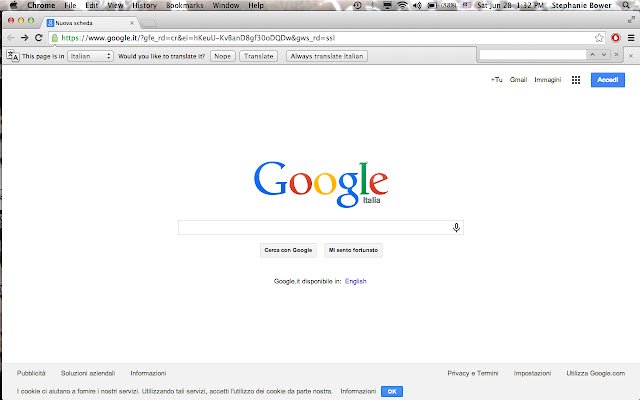Open the Chrome menu in the menu bar
Viewport: 640px width, 400px height.
tap(41, 5)
